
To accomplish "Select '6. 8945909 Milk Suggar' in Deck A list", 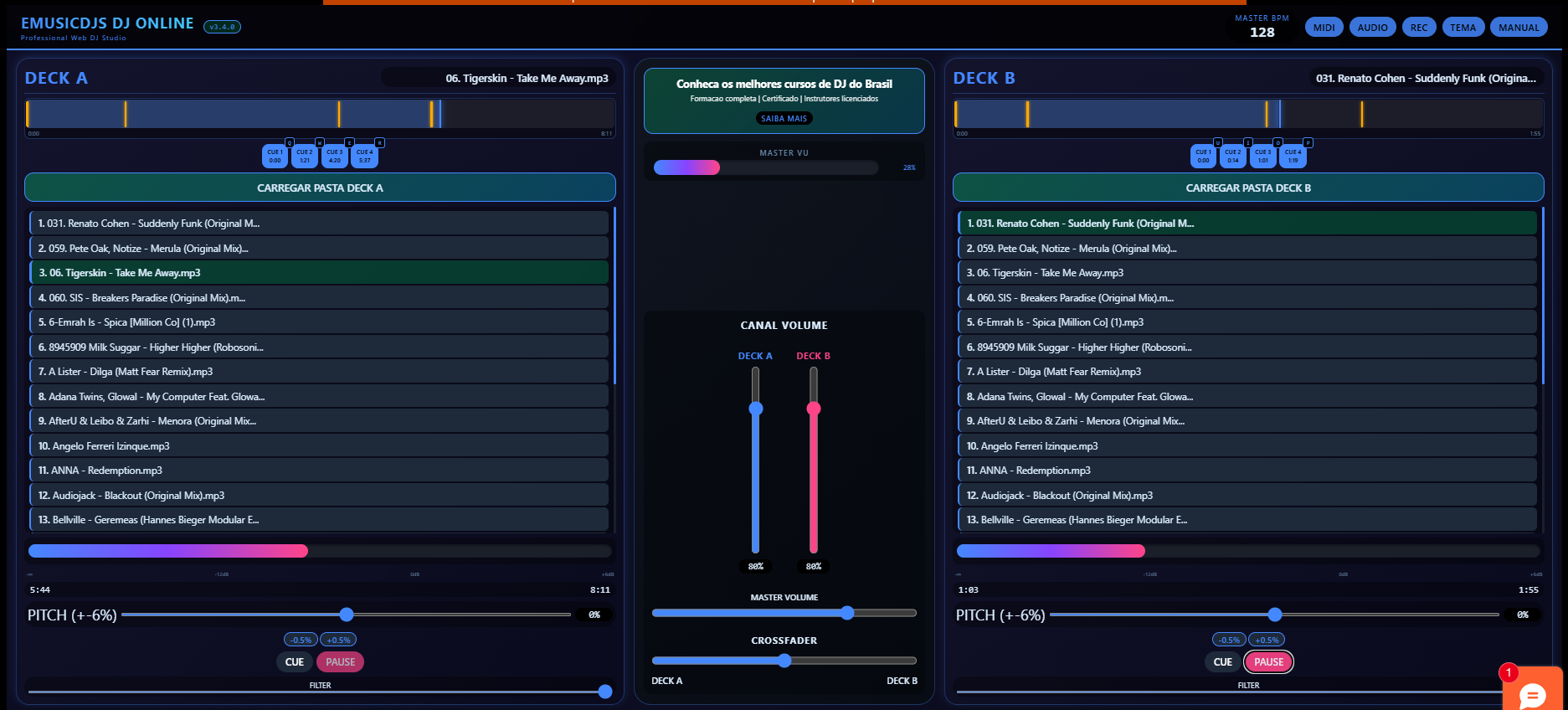I will coord(318,347).
